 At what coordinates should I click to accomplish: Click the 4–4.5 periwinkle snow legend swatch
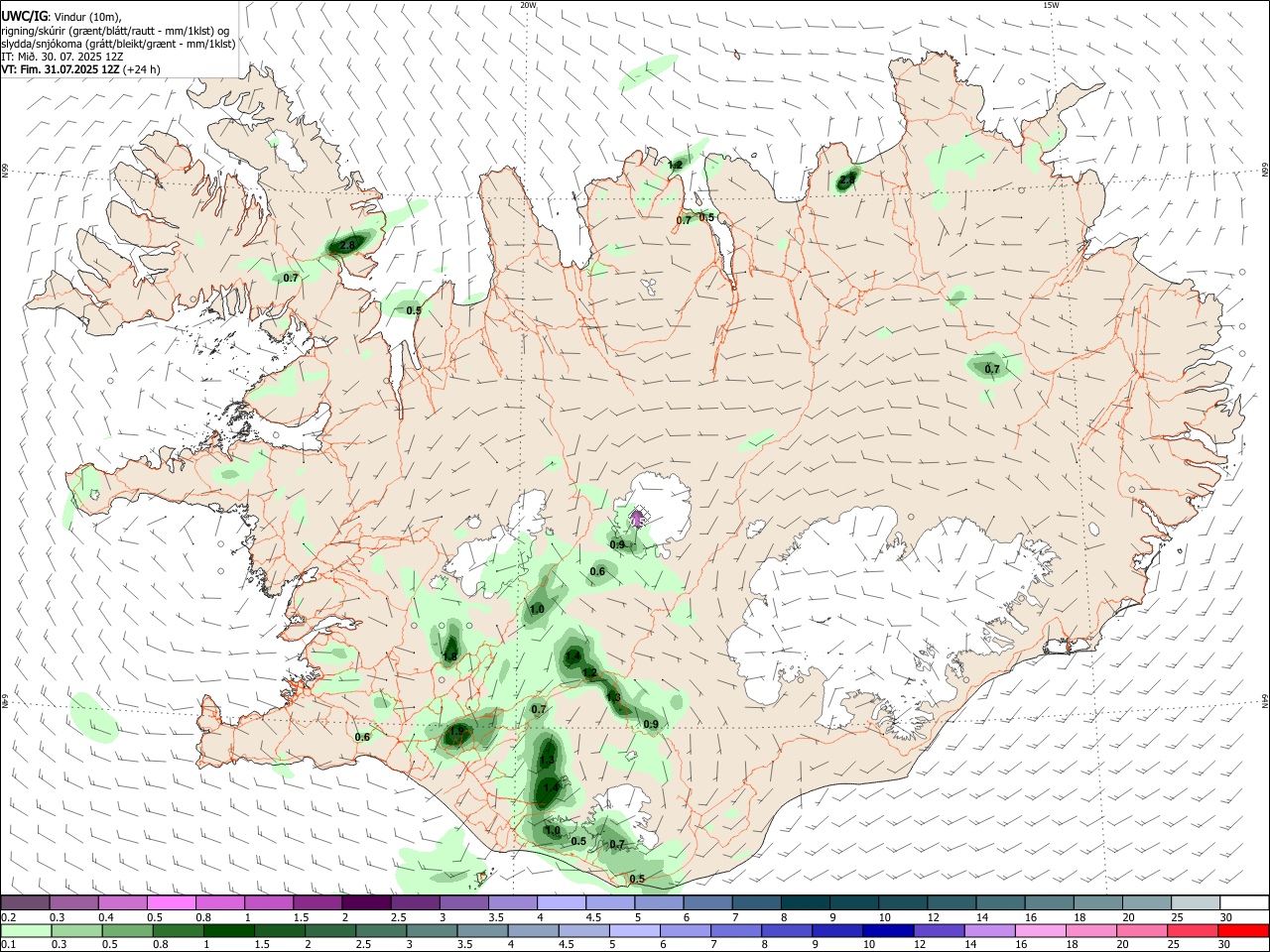pyautogui.click(x=561, y=903)
